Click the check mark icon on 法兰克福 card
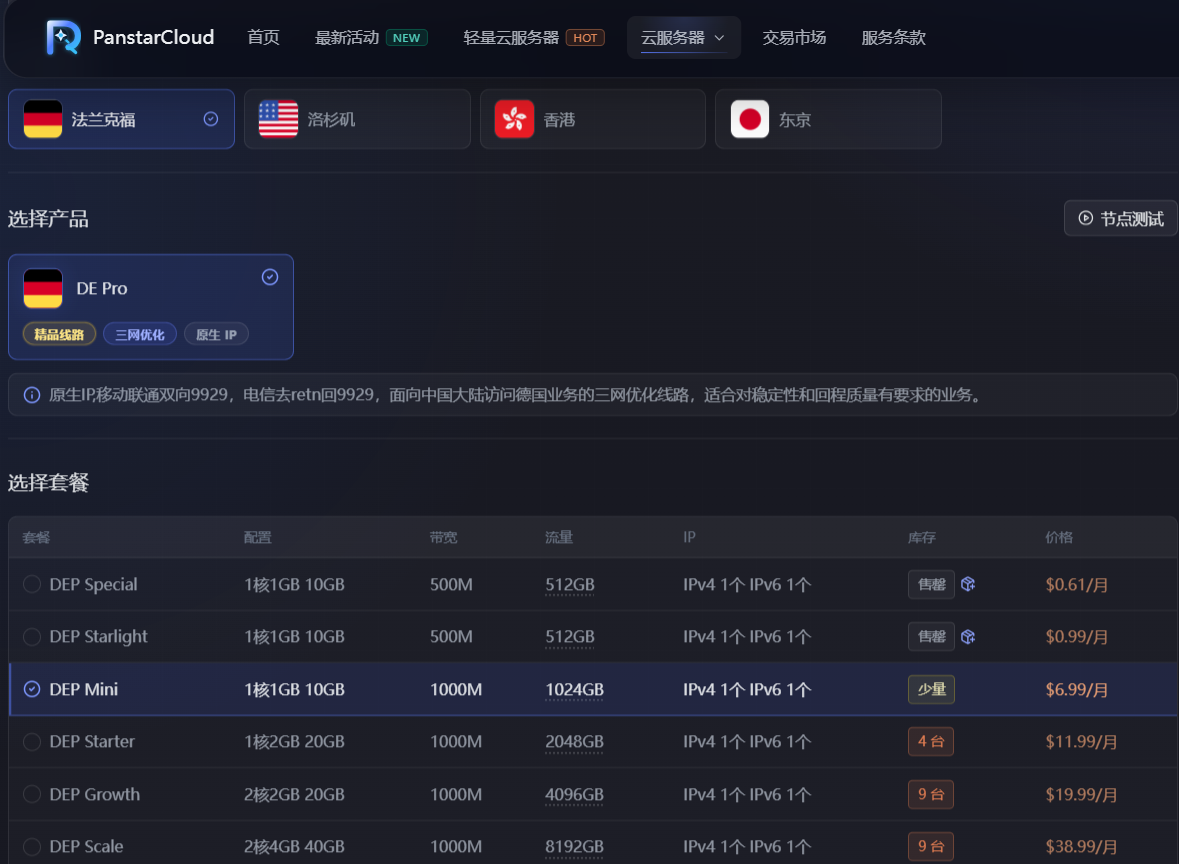Image resolution: width=1179 pixels, height=864 pixels. [211, 119]
